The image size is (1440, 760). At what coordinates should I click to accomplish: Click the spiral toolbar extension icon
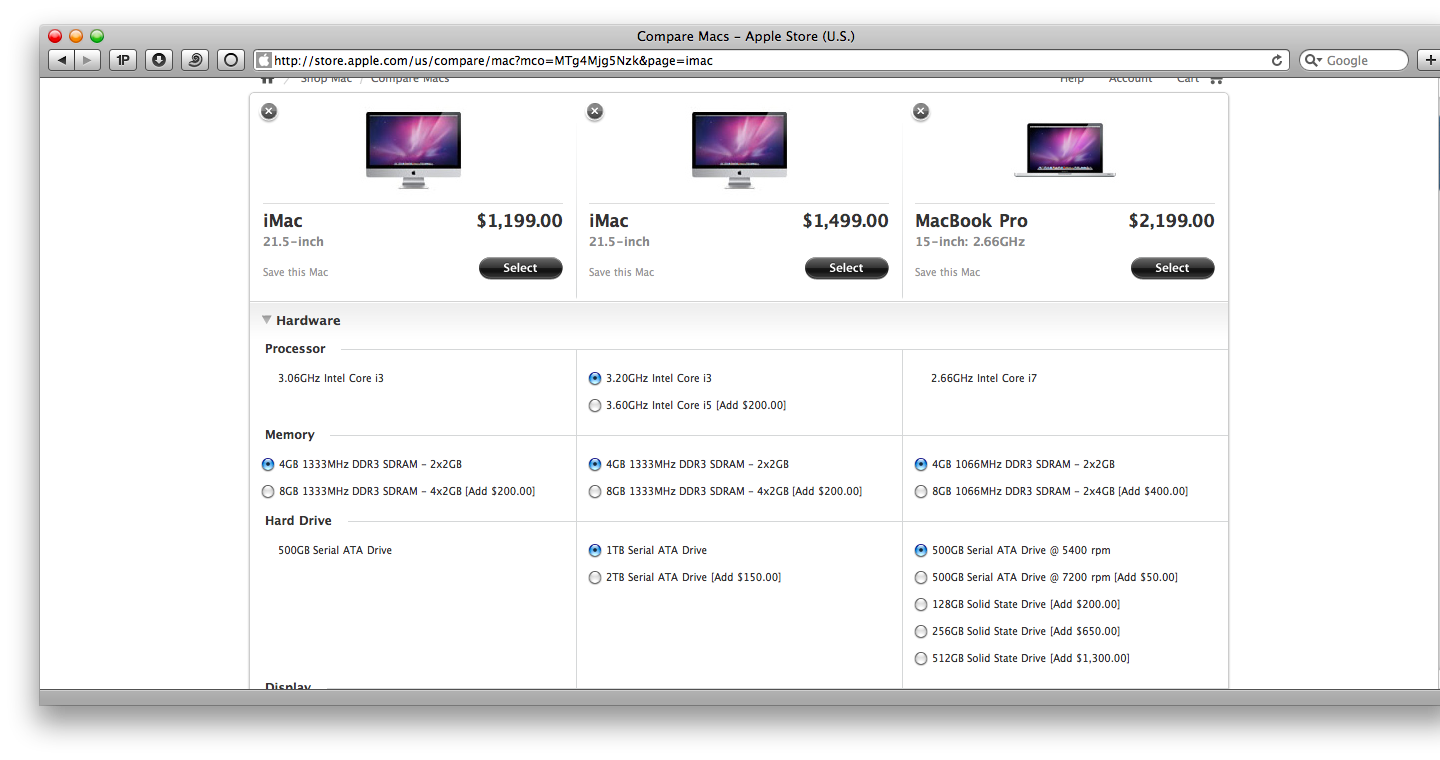pyautogui.click(x=195, y=60)
